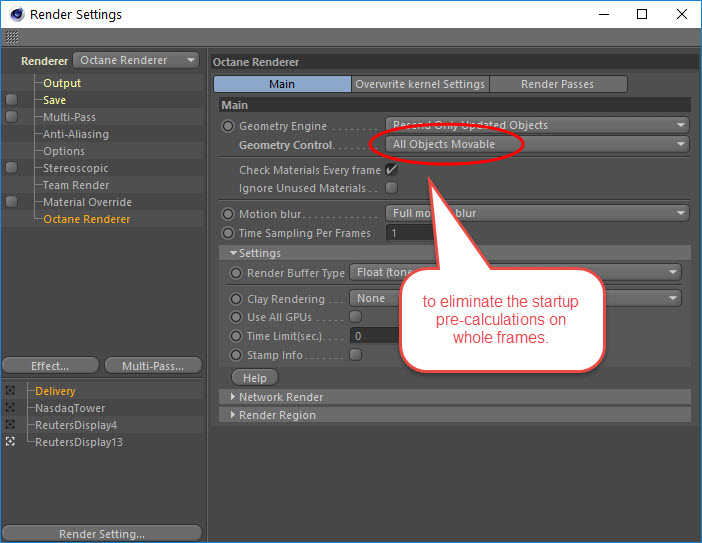
Task: Open the Renderer dropdown
Action: (136, 60)
